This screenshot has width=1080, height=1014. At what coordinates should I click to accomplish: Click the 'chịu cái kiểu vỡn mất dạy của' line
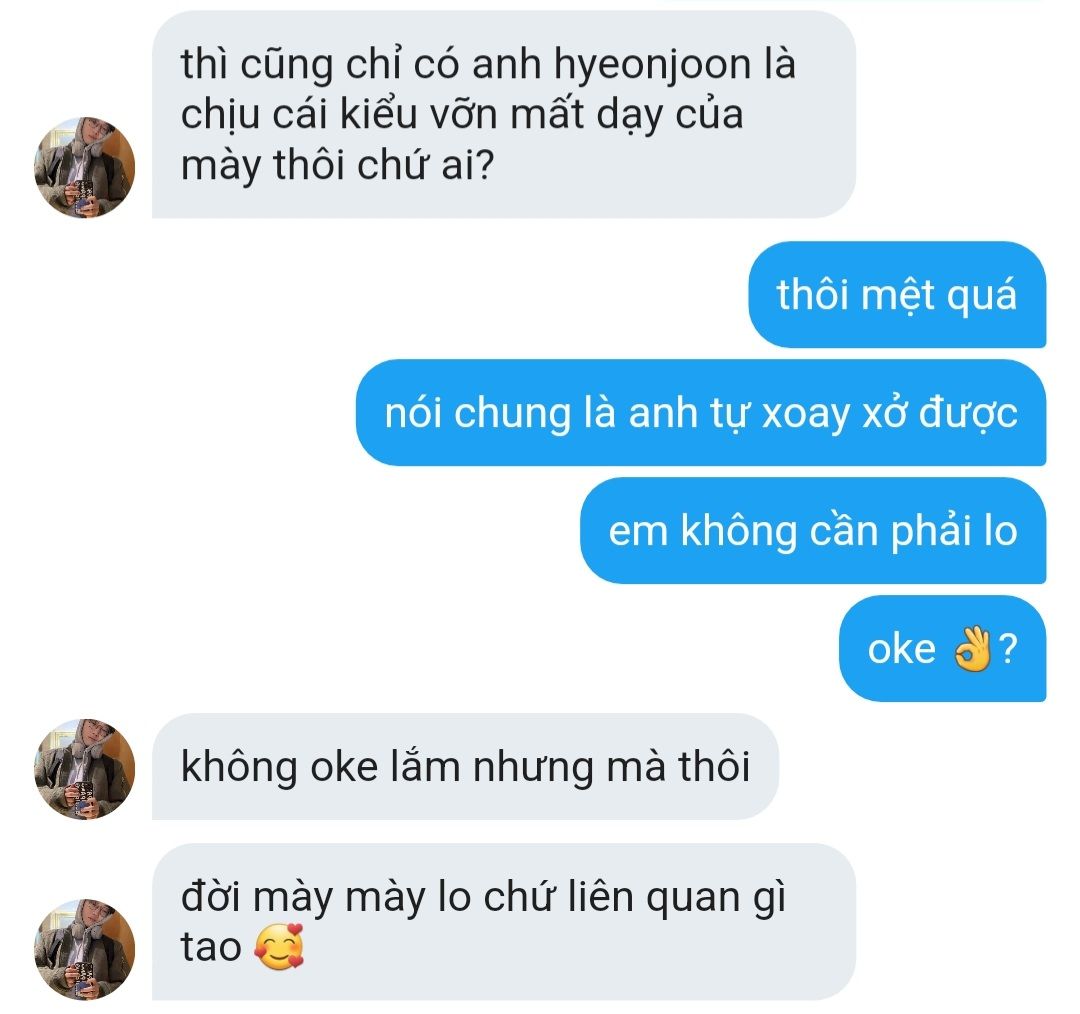(x=461, y=115)
